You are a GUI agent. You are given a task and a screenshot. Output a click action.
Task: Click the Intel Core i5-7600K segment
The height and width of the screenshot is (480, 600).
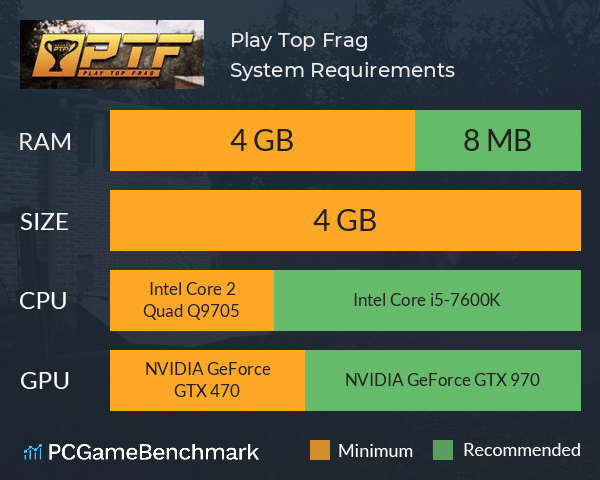coord(427,300)
